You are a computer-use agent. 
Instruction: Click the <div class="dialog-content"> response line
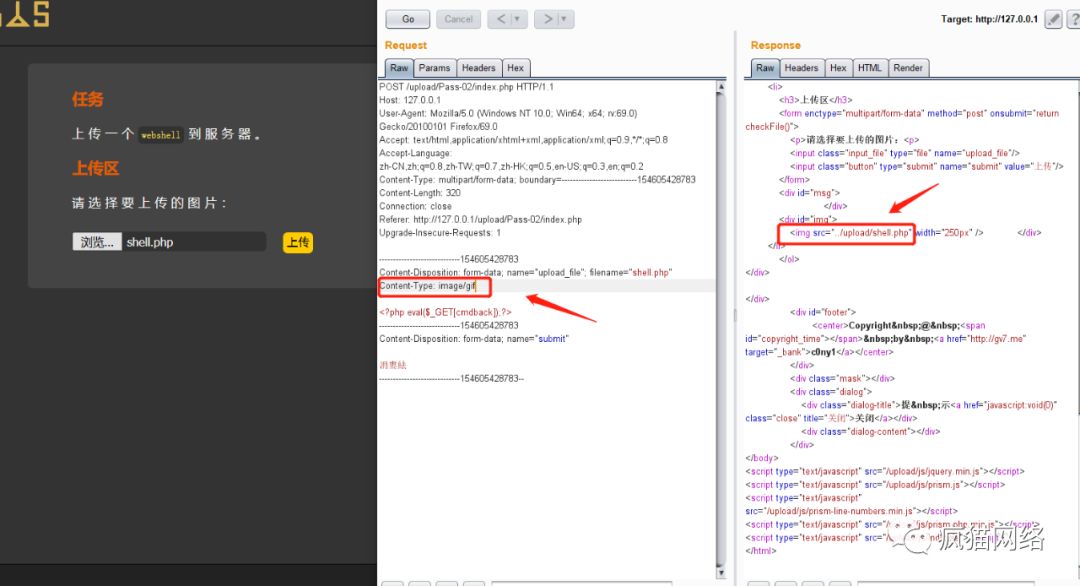coord(871,431)
